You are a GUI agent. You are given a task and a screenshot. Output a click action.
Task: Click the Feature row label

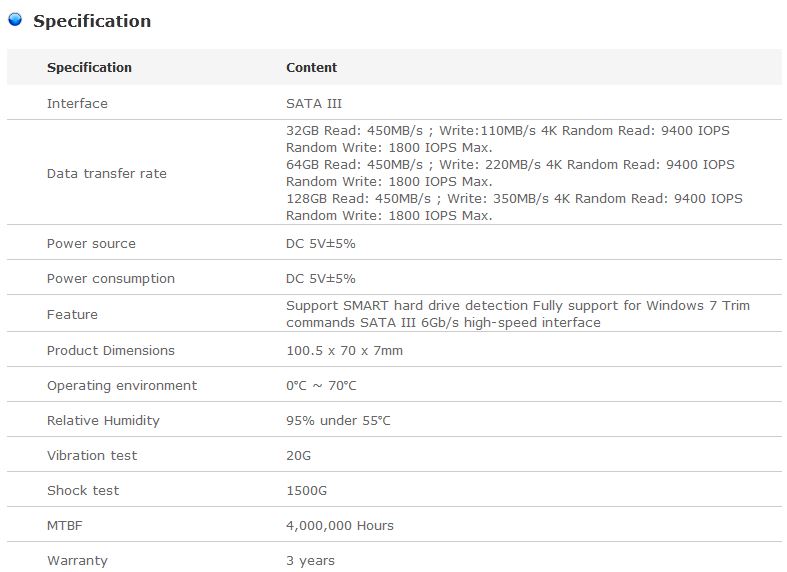coord(72,314)
